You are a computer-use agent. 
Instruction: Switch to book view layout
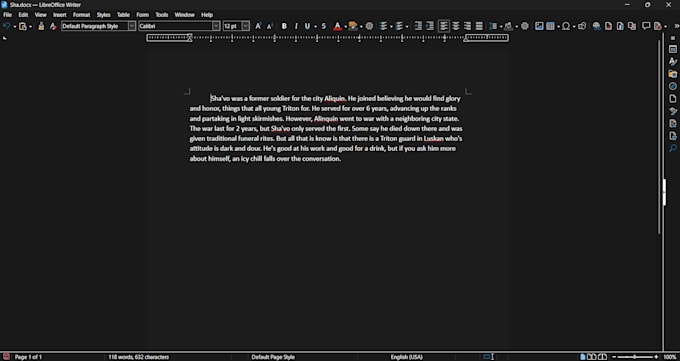[x=602, y=357]
